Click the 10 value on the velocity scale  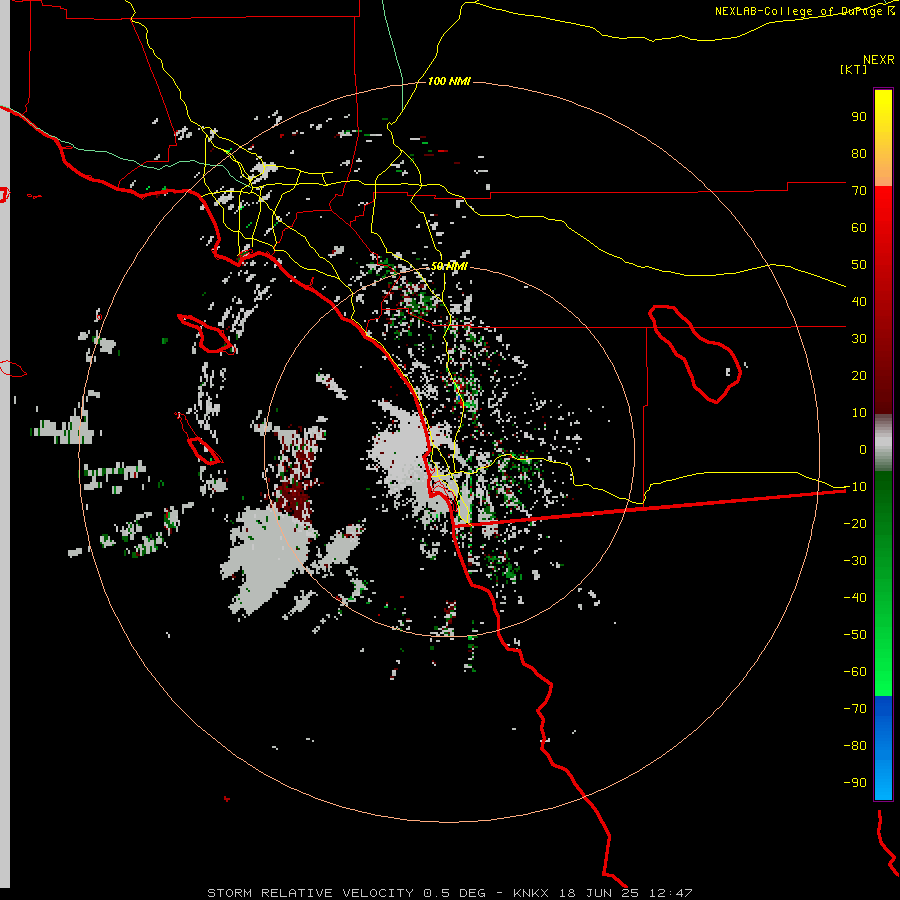tap(859, 413)
